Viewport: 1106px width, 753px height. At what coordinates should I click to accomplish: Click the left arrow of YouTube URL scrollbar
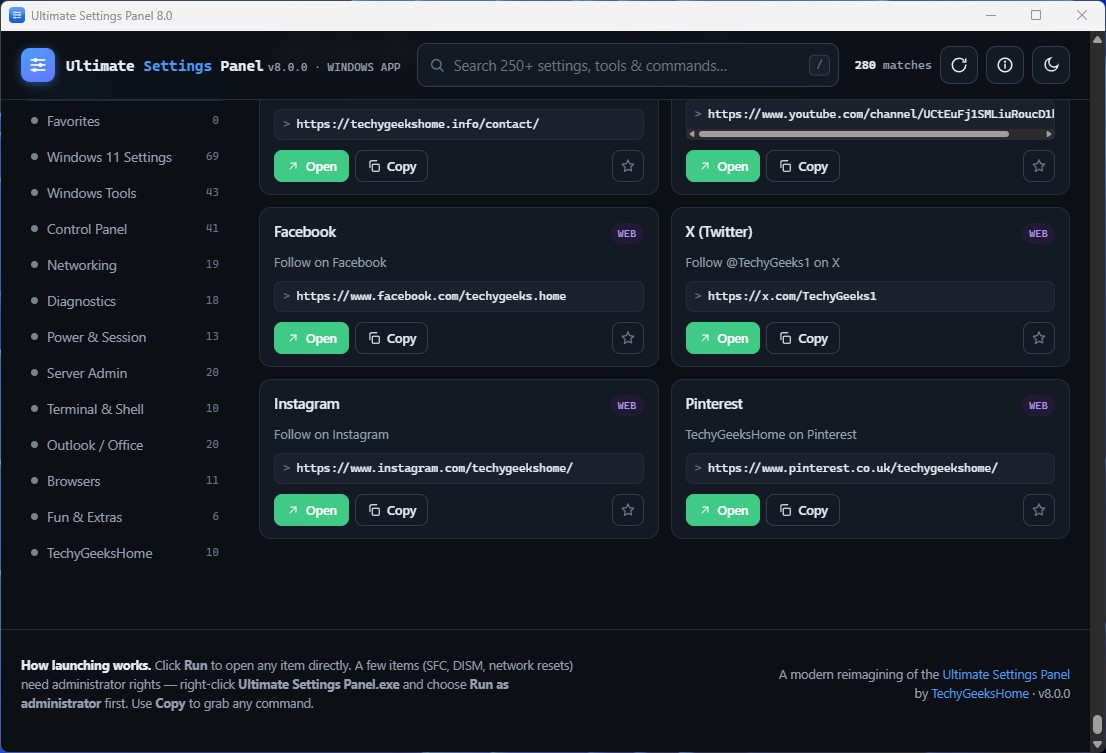pos(692,133)
